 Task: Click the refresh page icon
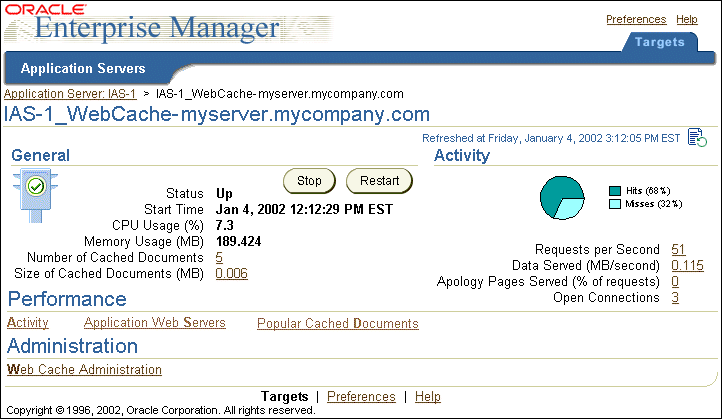(x=697, y=137)
